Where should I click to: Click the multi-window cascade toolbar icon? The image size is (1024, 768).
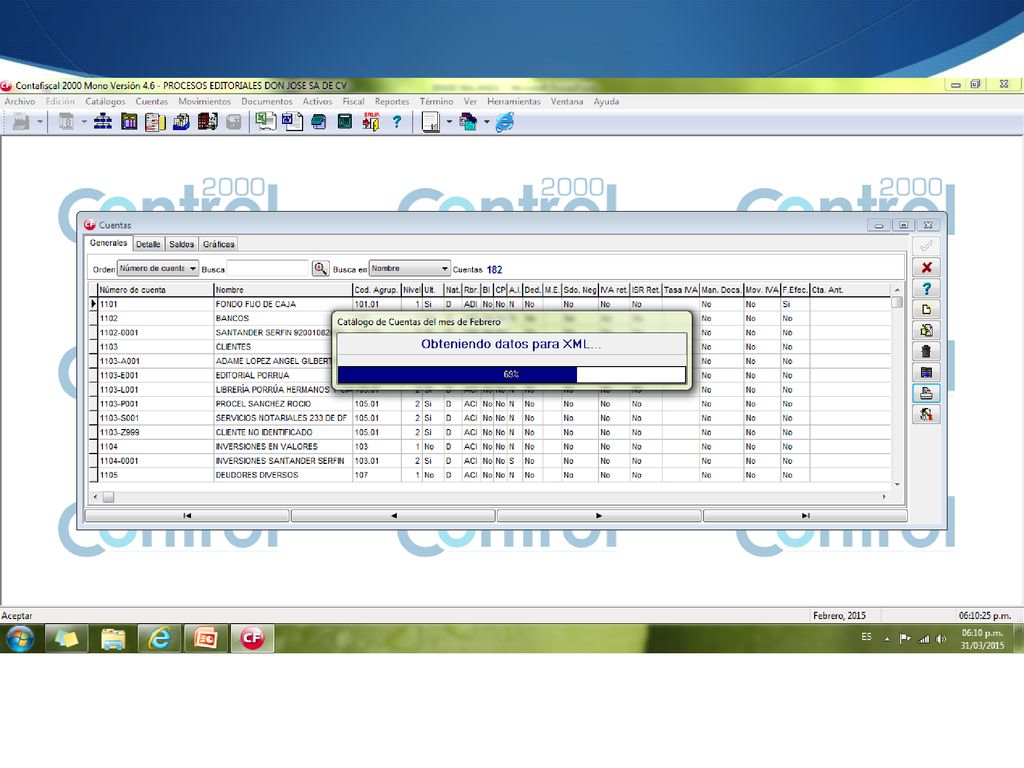tap(468, 122)
